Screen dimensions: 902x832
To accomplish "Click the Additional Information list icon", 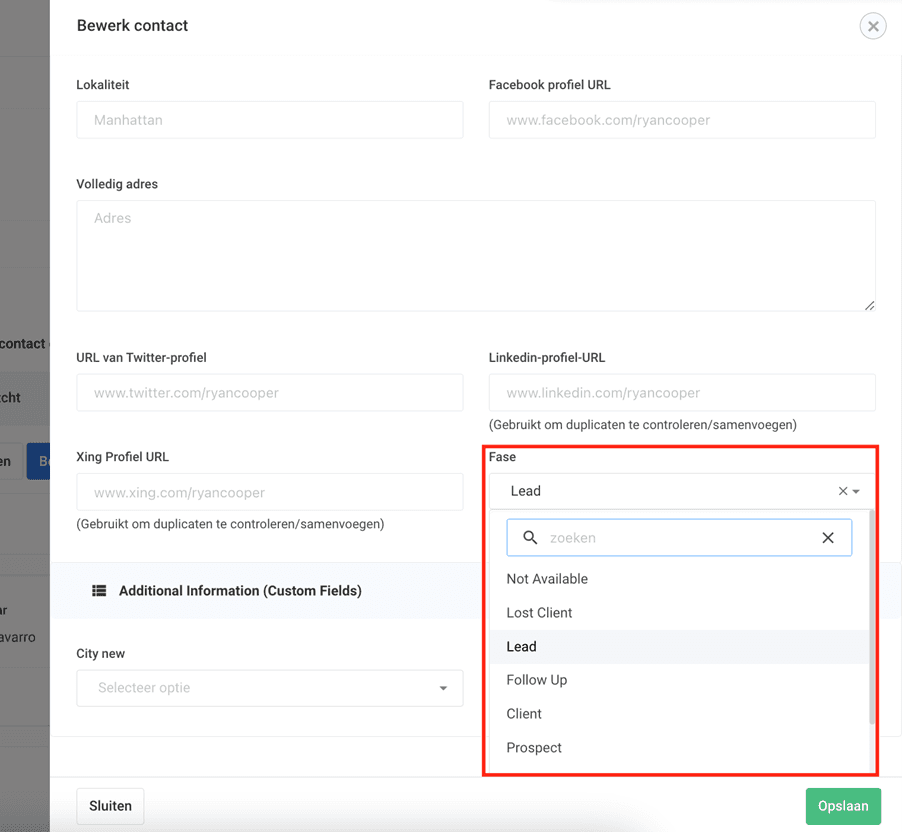I will (x=99, y=591).
